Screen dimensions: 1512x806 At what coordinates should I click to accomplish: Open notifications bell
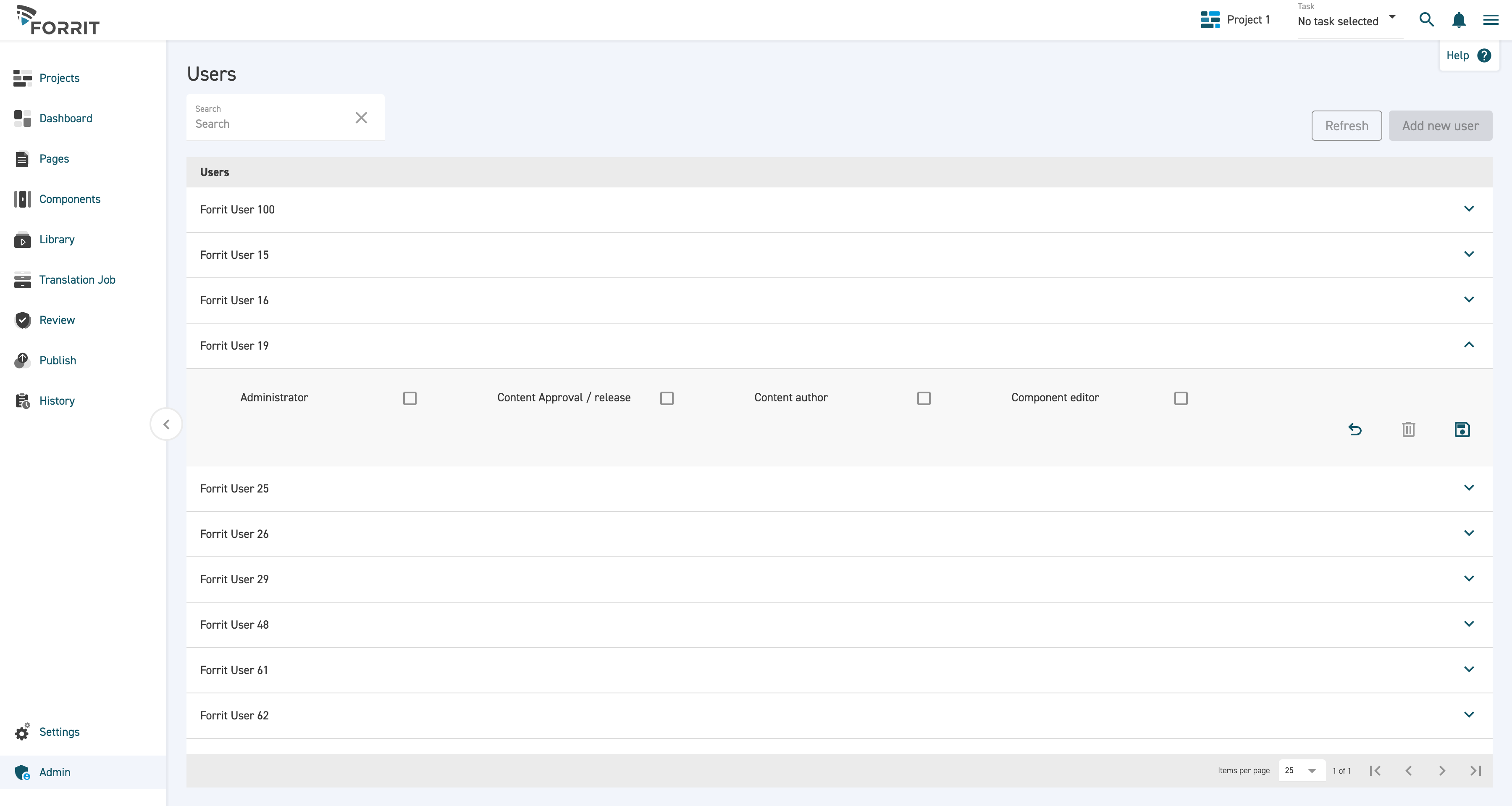1459,19
